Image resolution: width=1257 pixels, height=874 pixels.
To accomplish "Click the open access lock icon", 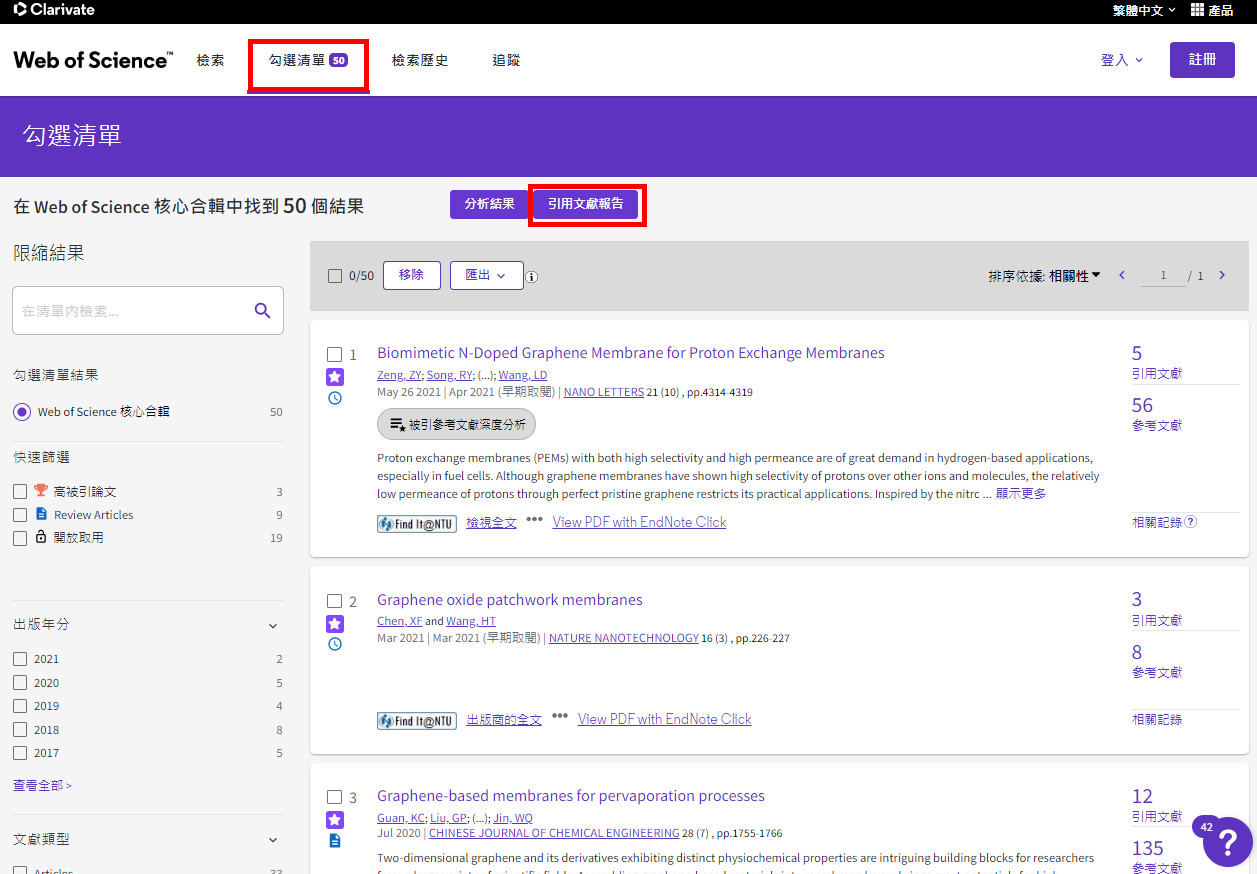I will pyautogui.click(x=41, y=537).
